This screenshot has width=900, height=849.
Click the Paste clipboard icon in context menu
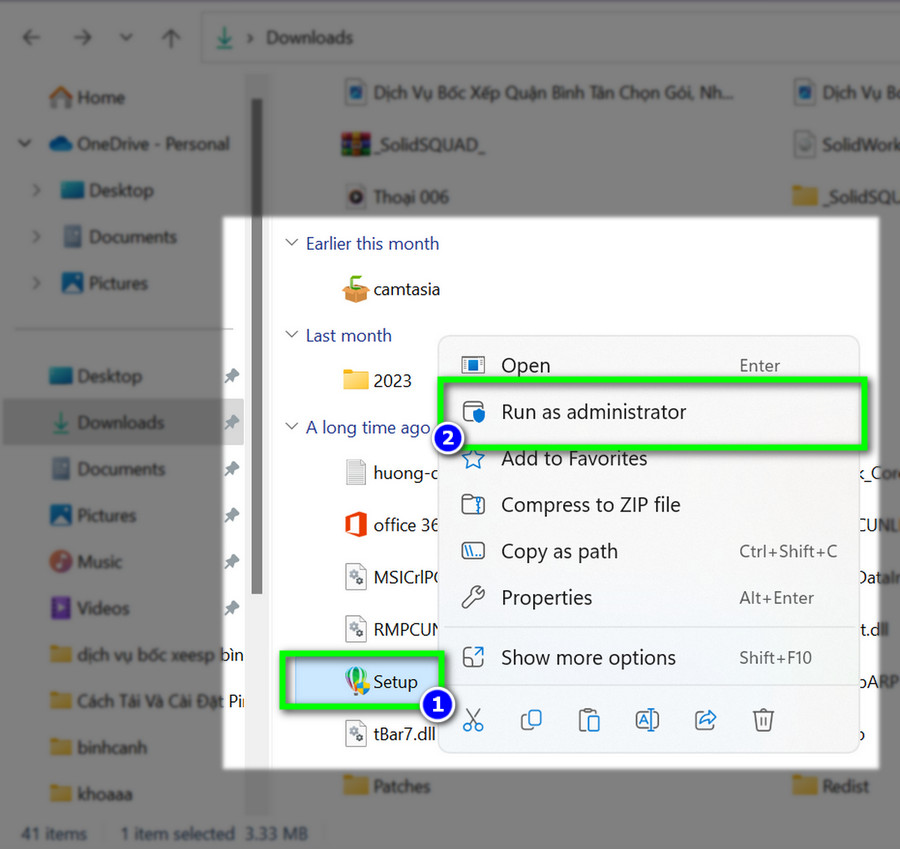click(x=589, y=719)
